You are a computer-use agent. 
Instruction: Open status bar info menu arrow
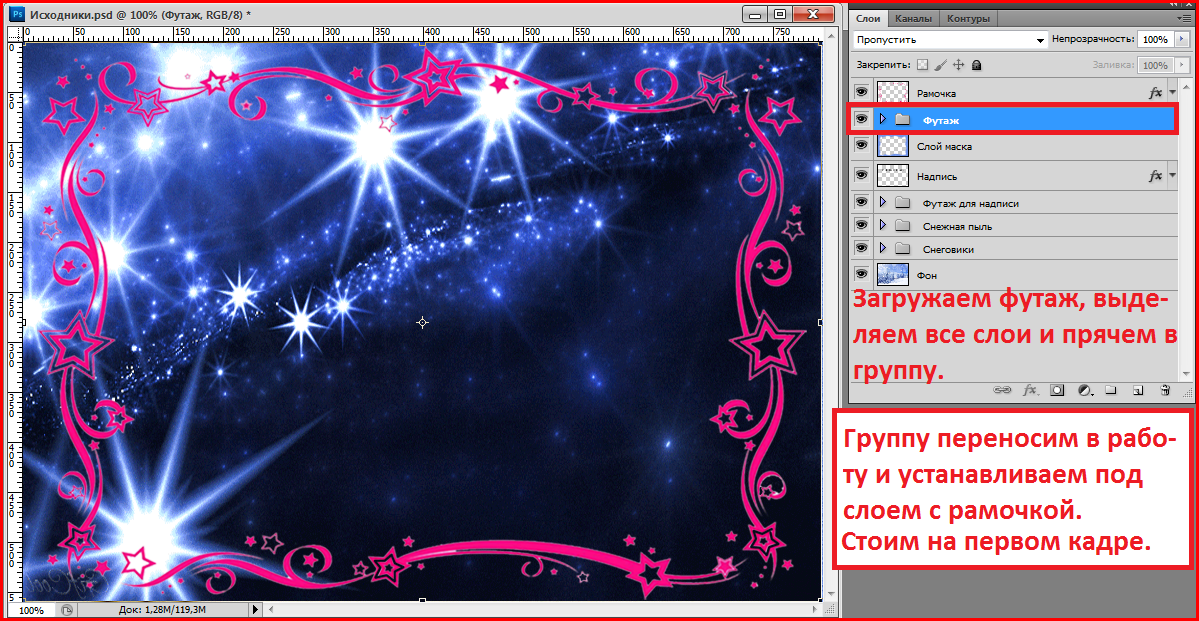[x=255, y=610]
